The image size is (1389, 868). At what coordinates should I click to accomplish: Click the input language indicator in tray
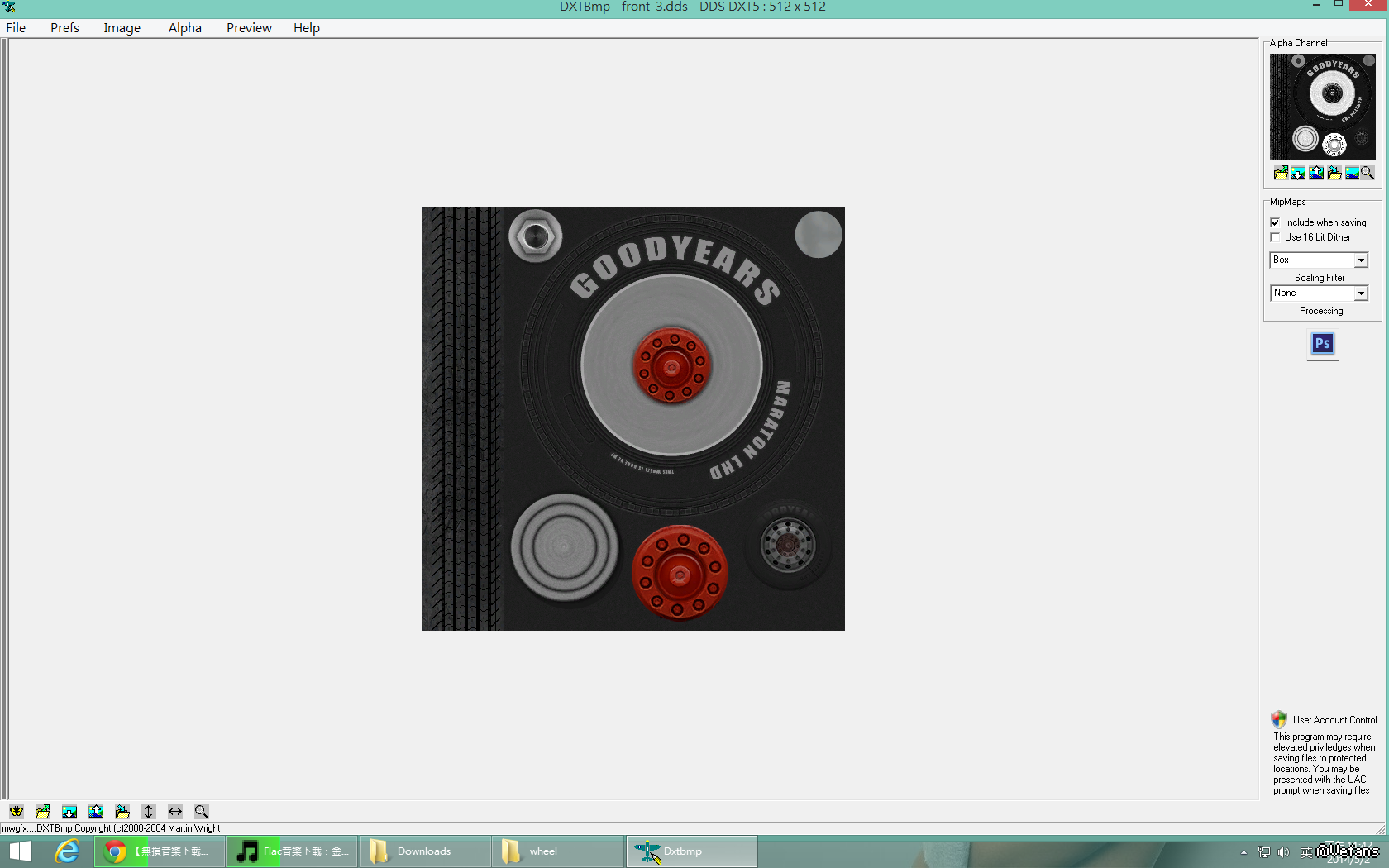tap(1305, 852)
